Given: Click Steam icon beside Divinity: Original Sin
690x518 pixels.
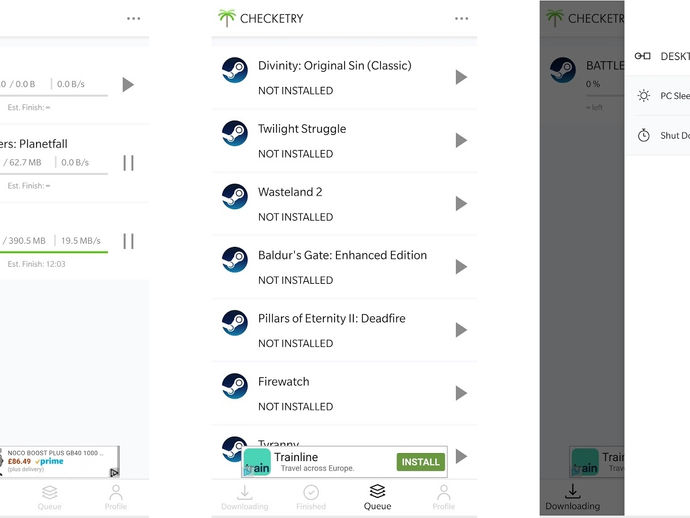Looking at the screenshot, I should pyautogui.click(x=235, y=70).
